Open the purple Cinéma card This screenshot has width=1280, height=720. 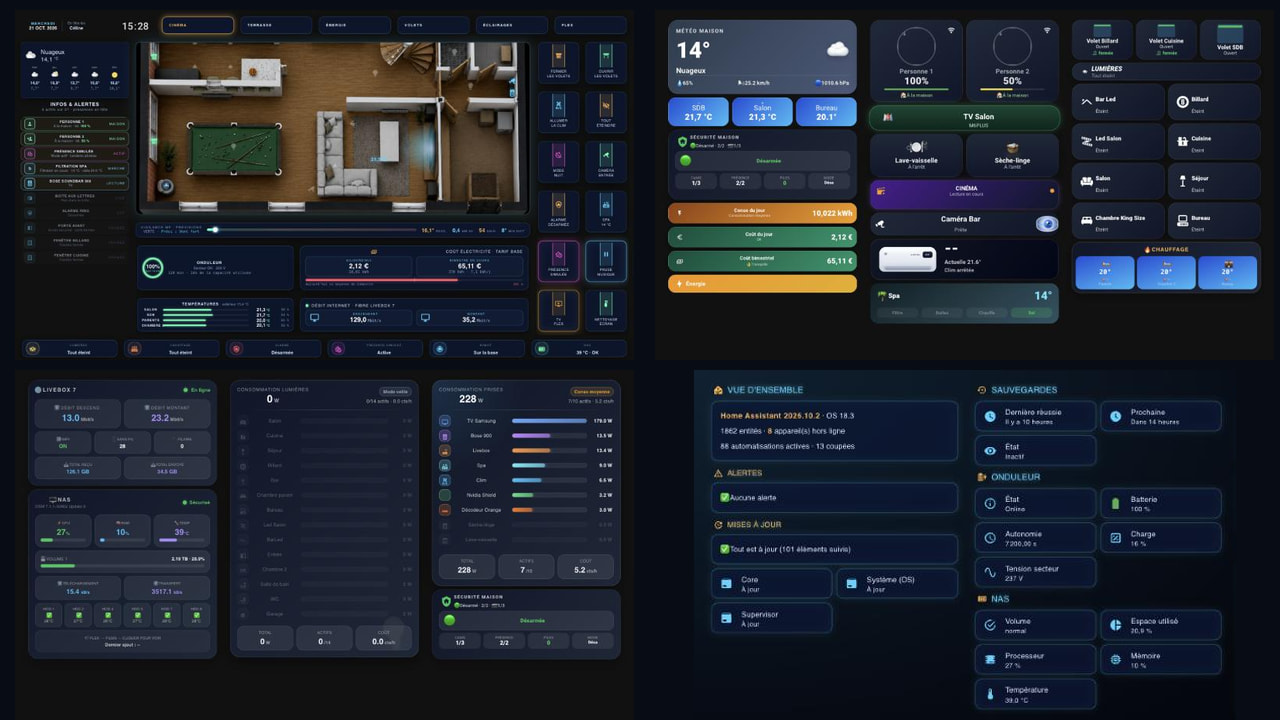(965, 194)
